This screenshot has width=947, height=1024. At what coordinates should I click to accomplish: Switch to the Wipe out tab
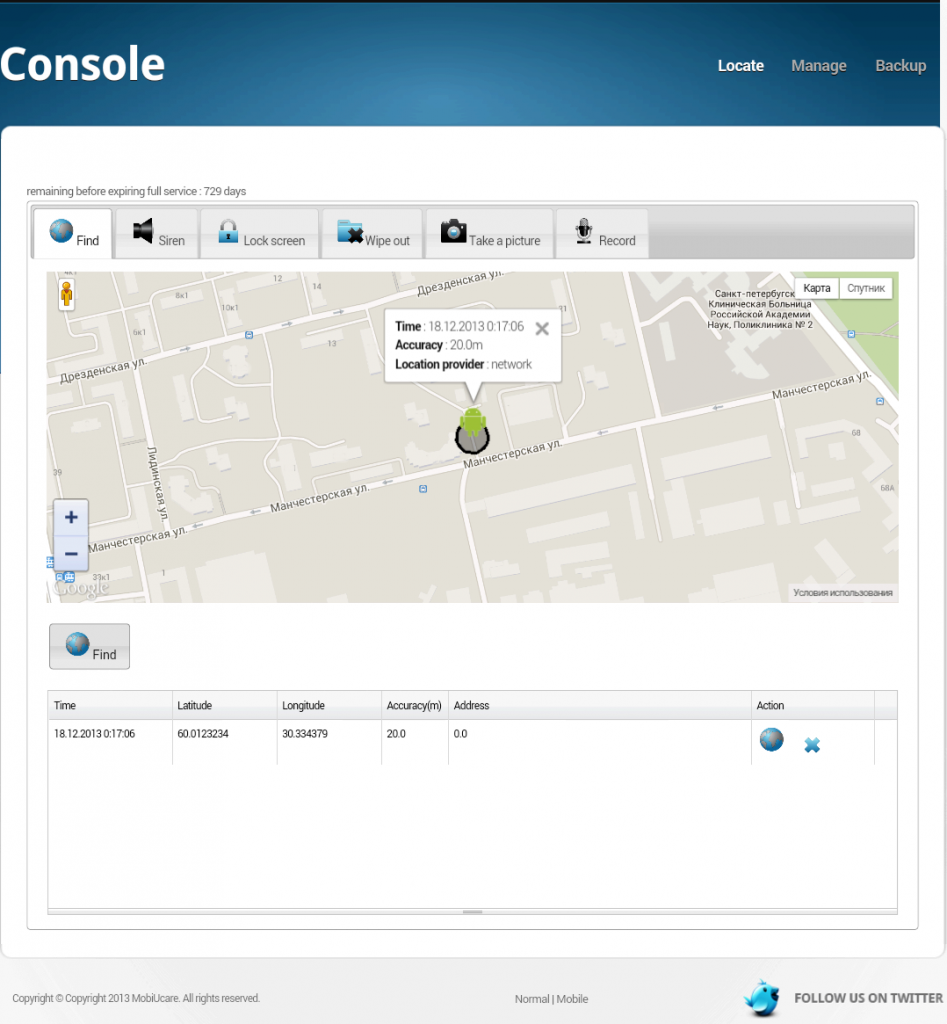[x=373, y=234]
